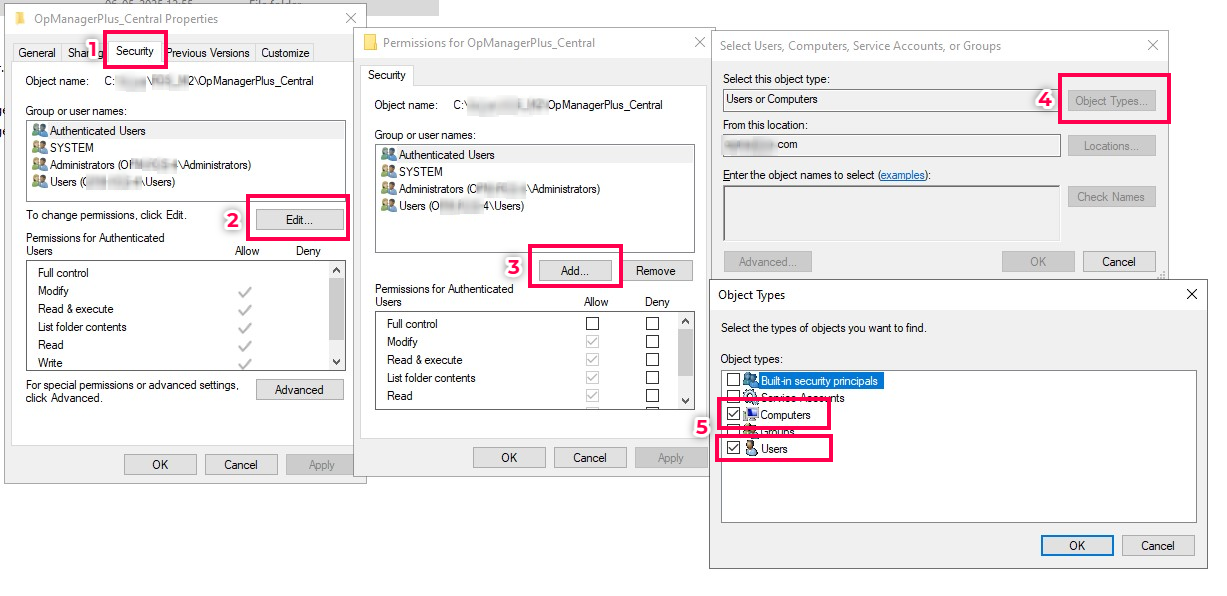Click the Check Names button
Screen dimensions: 1227x596
(x=1112, y=197)
